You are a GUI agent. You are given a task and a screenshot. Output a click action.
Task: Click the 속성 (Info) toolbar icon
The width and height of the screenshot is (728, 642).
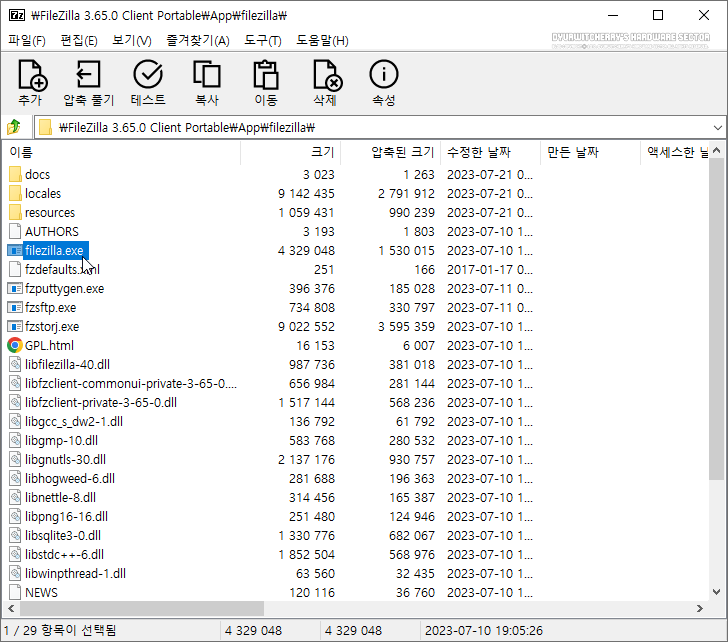coord(384,74)
